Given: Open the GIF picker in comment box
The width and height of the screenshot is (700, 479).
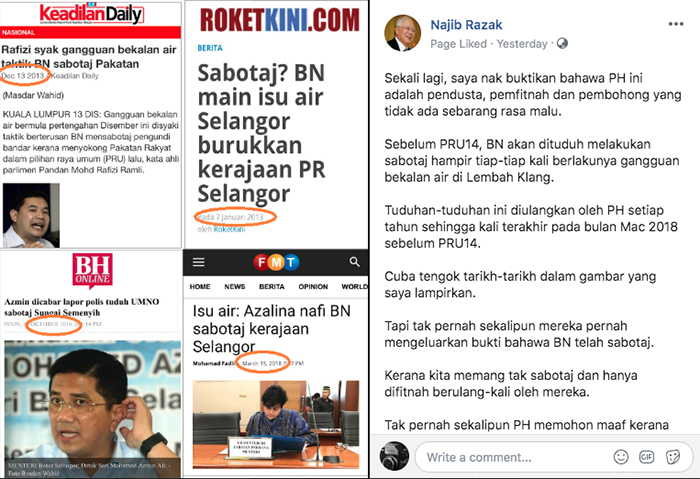Looking at the screenshot, I should point(646,457).
